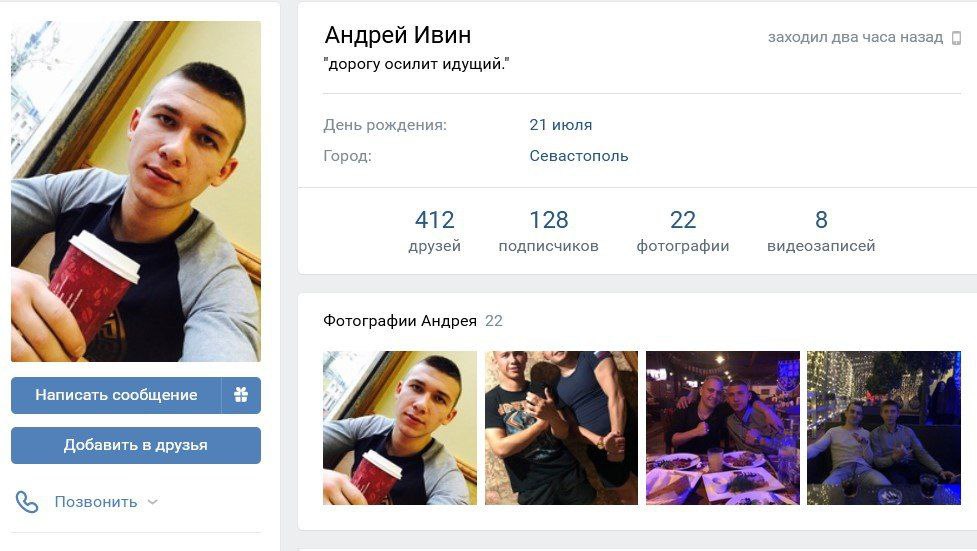
Task: Click the Написать сообщение button
Action: click(x=116, y=395)
